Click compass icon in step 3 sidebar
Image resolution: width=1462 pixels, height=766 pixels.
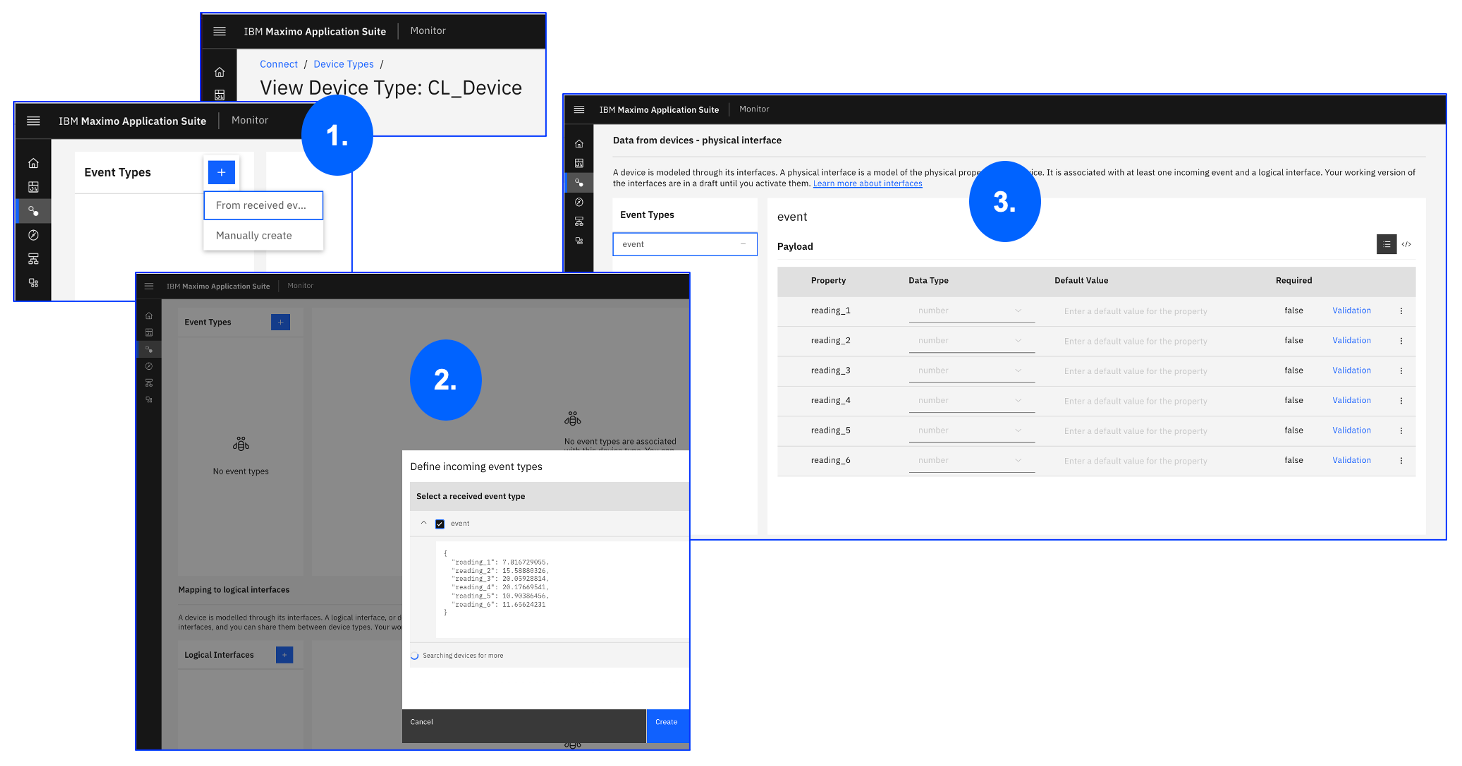click(579, 202)
